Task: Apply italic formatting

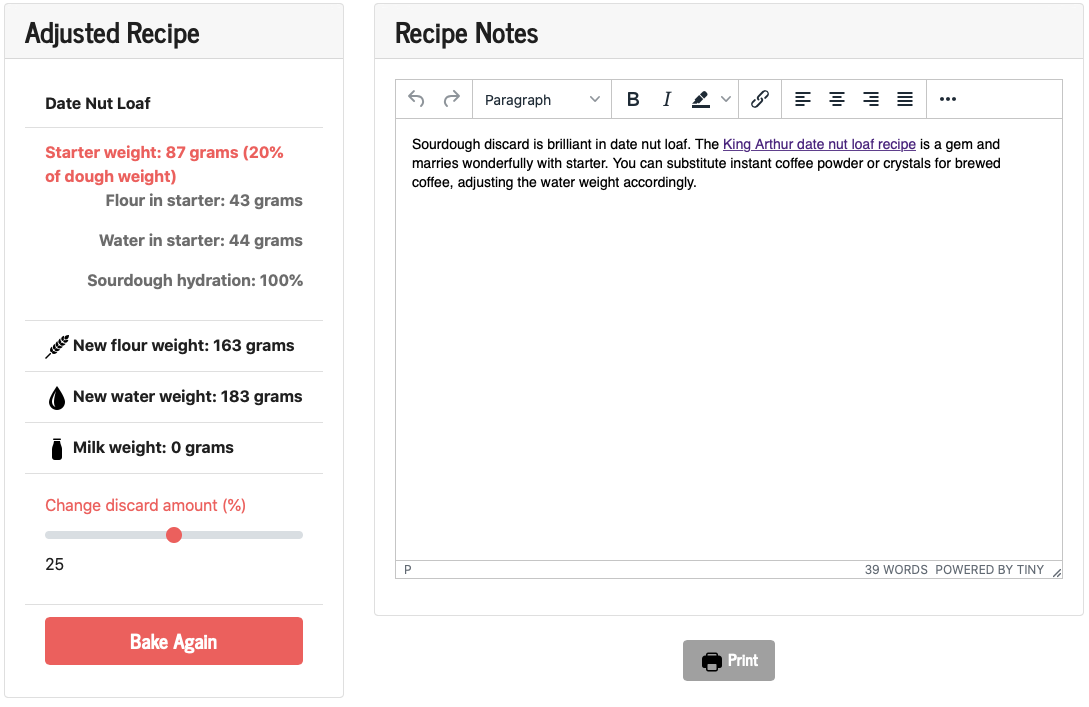Action: tap(666, 99)
